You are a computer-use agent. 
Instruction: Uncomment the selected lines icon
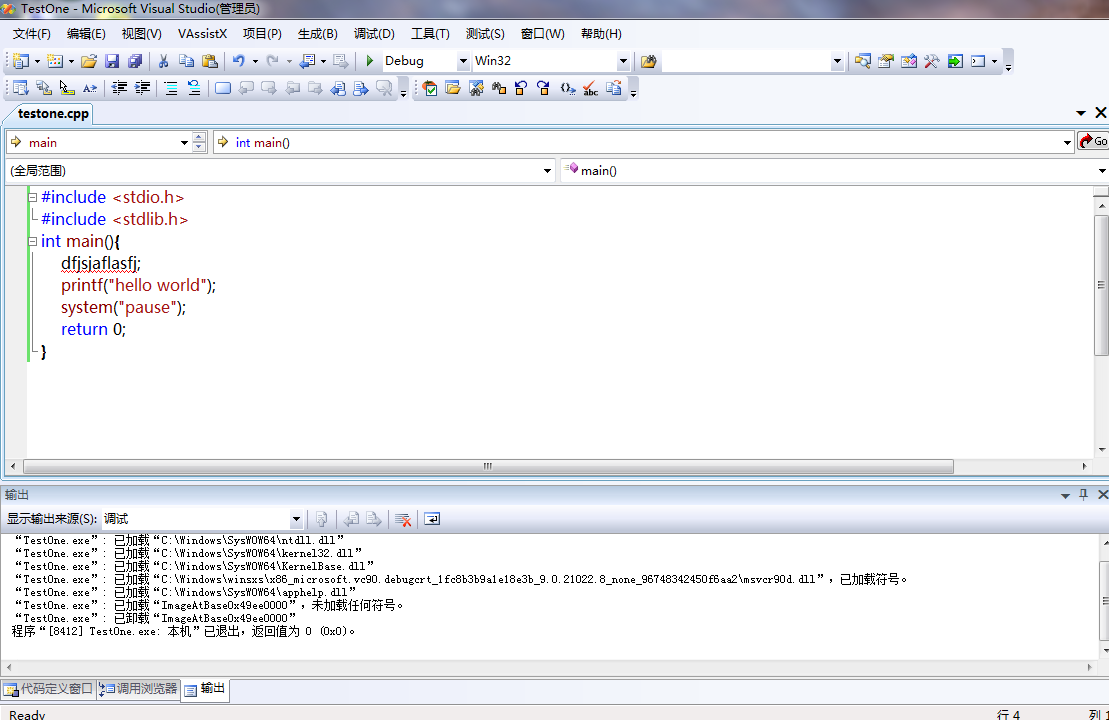(194, 88)
